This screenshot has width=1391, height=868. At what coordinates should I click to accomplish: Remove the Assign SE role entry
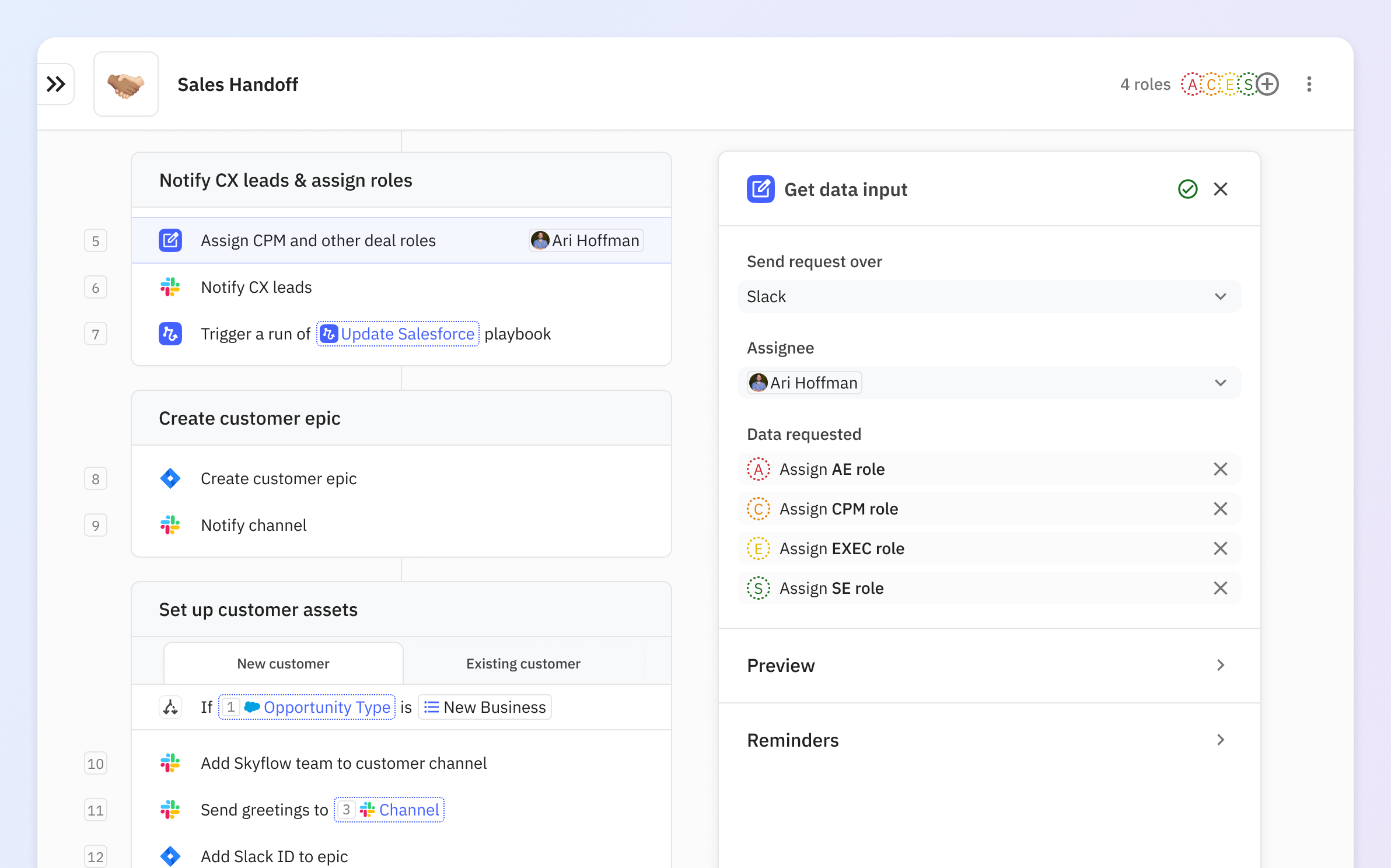click(x=1220, y=588)
